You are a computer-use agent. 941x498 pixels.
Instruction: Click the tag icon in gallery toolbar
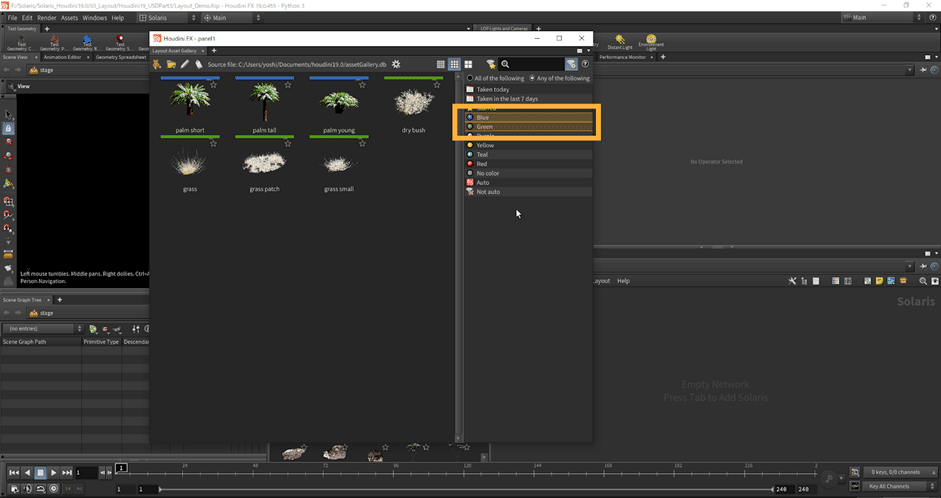pyautogui.click(x=199, y=64)
